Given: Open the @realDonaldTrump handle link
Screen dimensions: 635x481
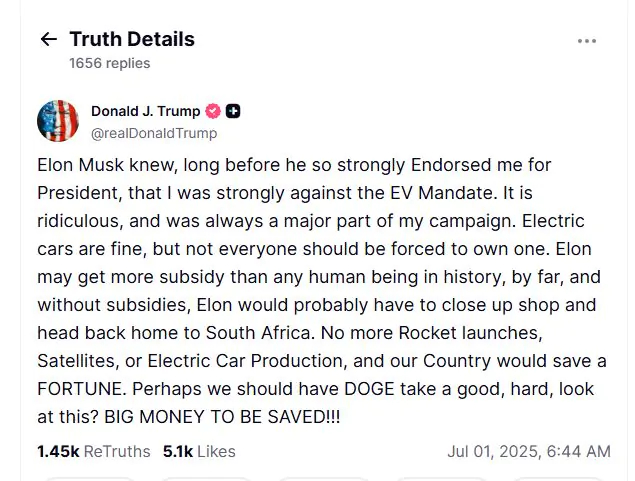Looking at the screenshot, I should pos(153,133).
